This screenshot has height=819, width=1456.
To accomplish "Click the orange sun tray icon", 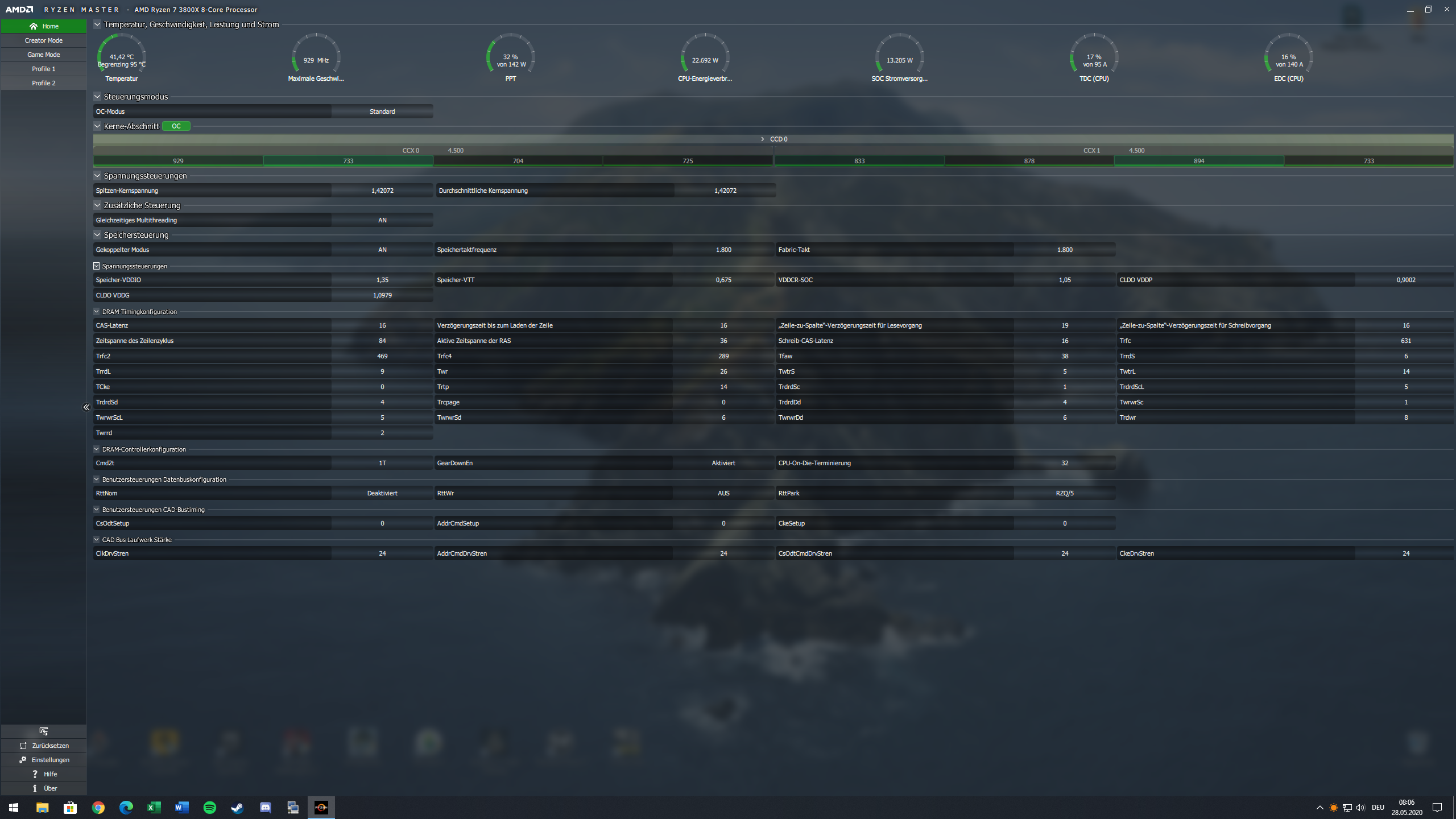I will coord(1334,808).
